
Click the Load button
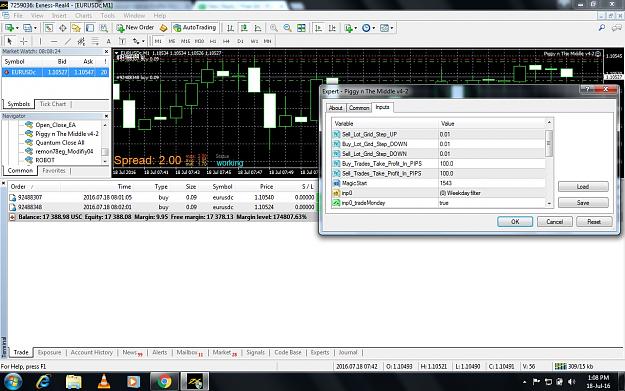tap(583, 187)
